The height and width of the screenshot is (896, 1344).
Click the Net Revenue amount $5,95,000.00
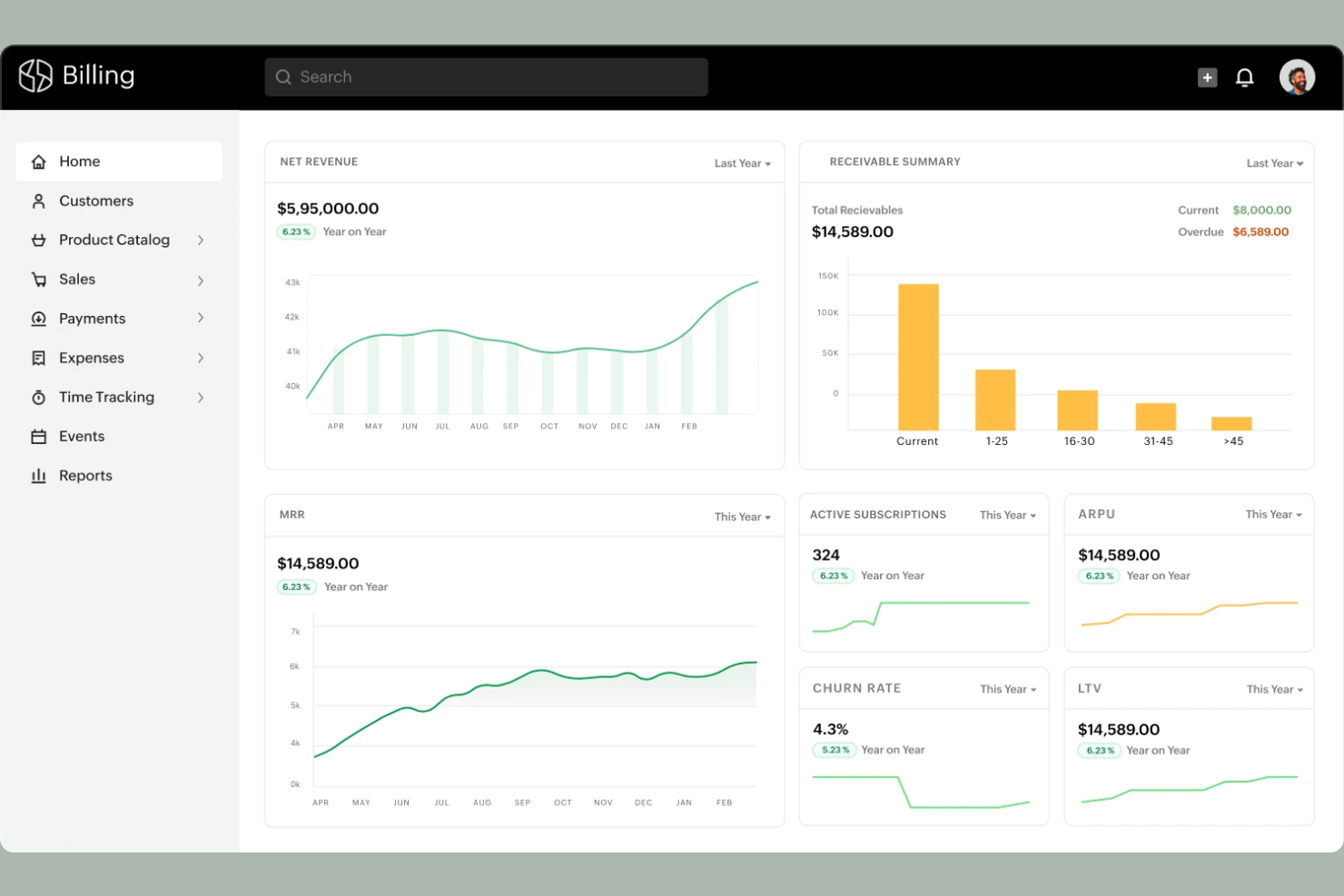point(328,209)
